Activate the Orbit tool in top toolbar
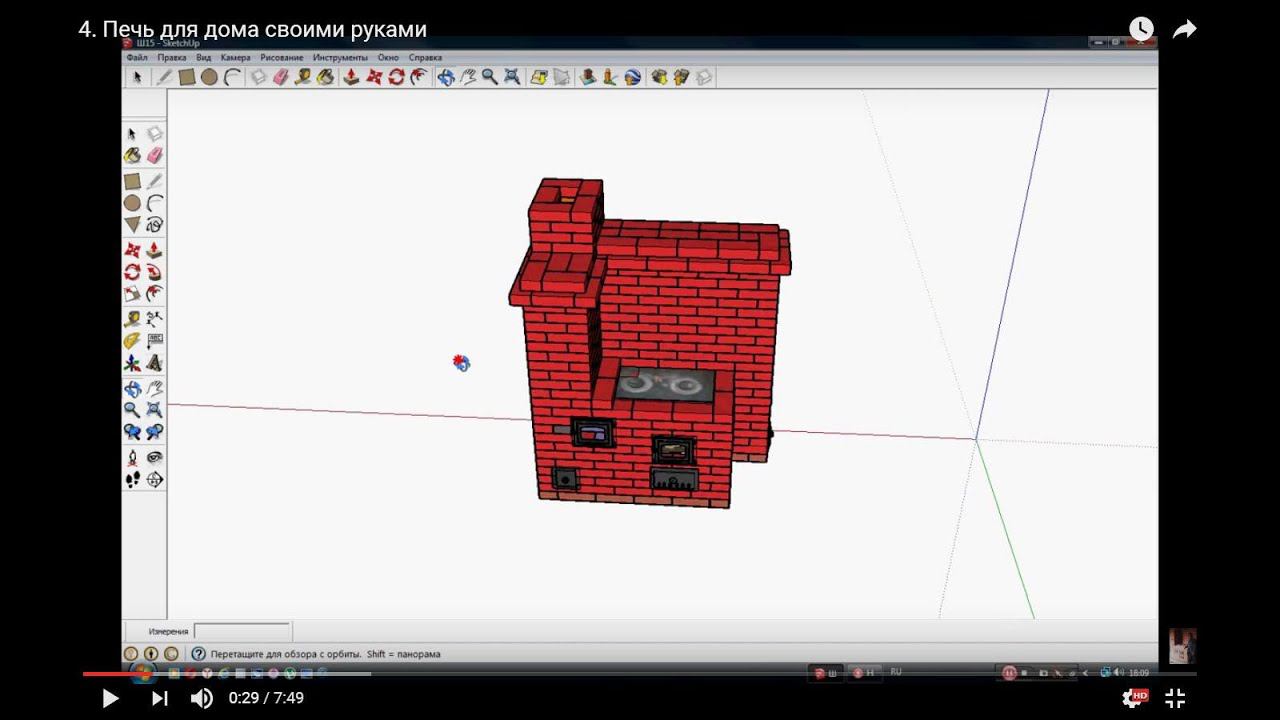 pyautogui.click(x=445, y=77)
